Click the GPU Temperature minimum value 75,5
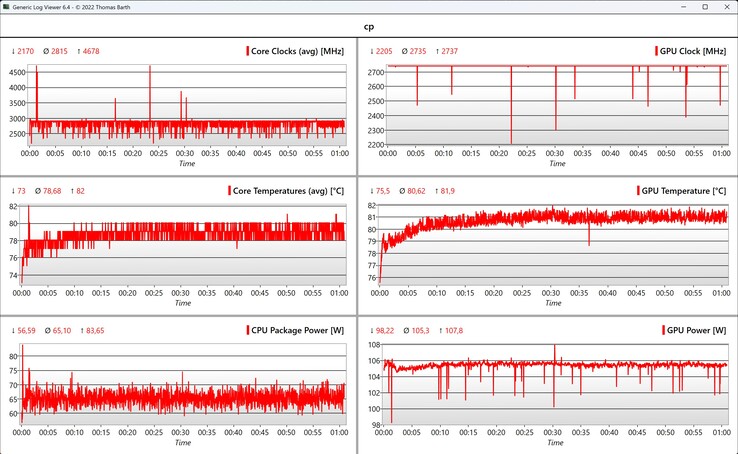Screen dimensions: 738x454 point(385,191)
